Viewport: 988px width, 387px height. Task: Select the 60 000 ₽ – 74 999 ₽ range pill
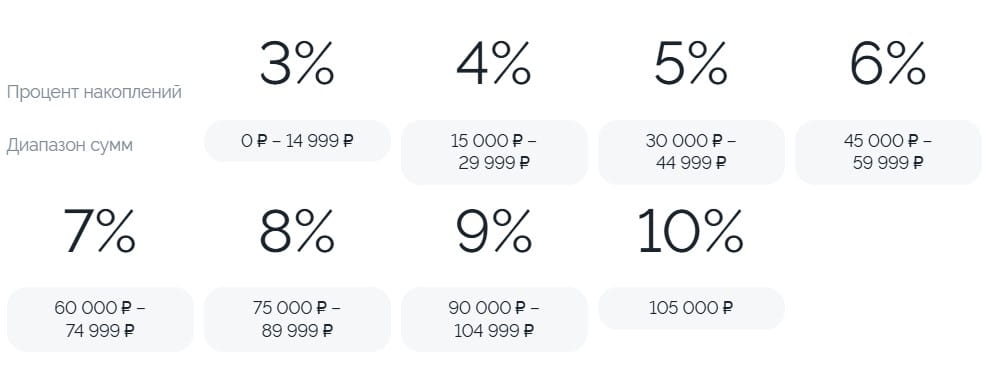tap(100, 319)
